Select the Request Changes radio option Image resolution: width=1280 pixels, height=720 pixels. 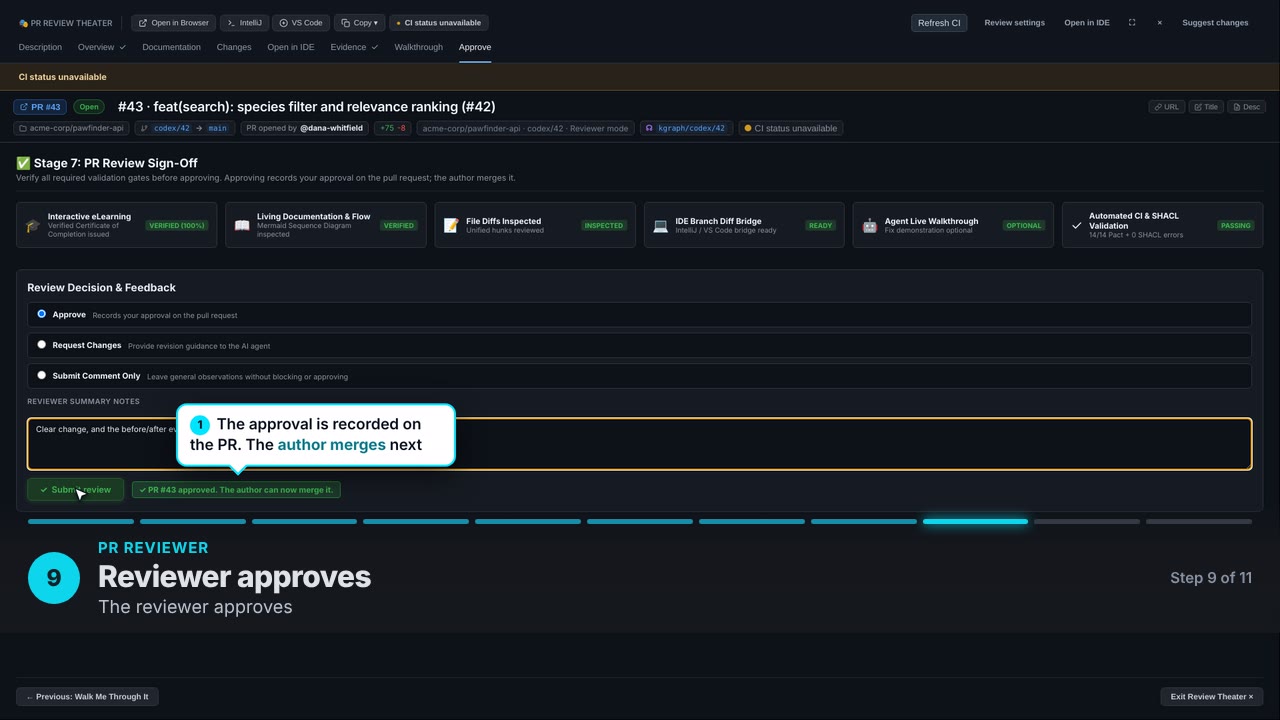[x=41, y=345]
